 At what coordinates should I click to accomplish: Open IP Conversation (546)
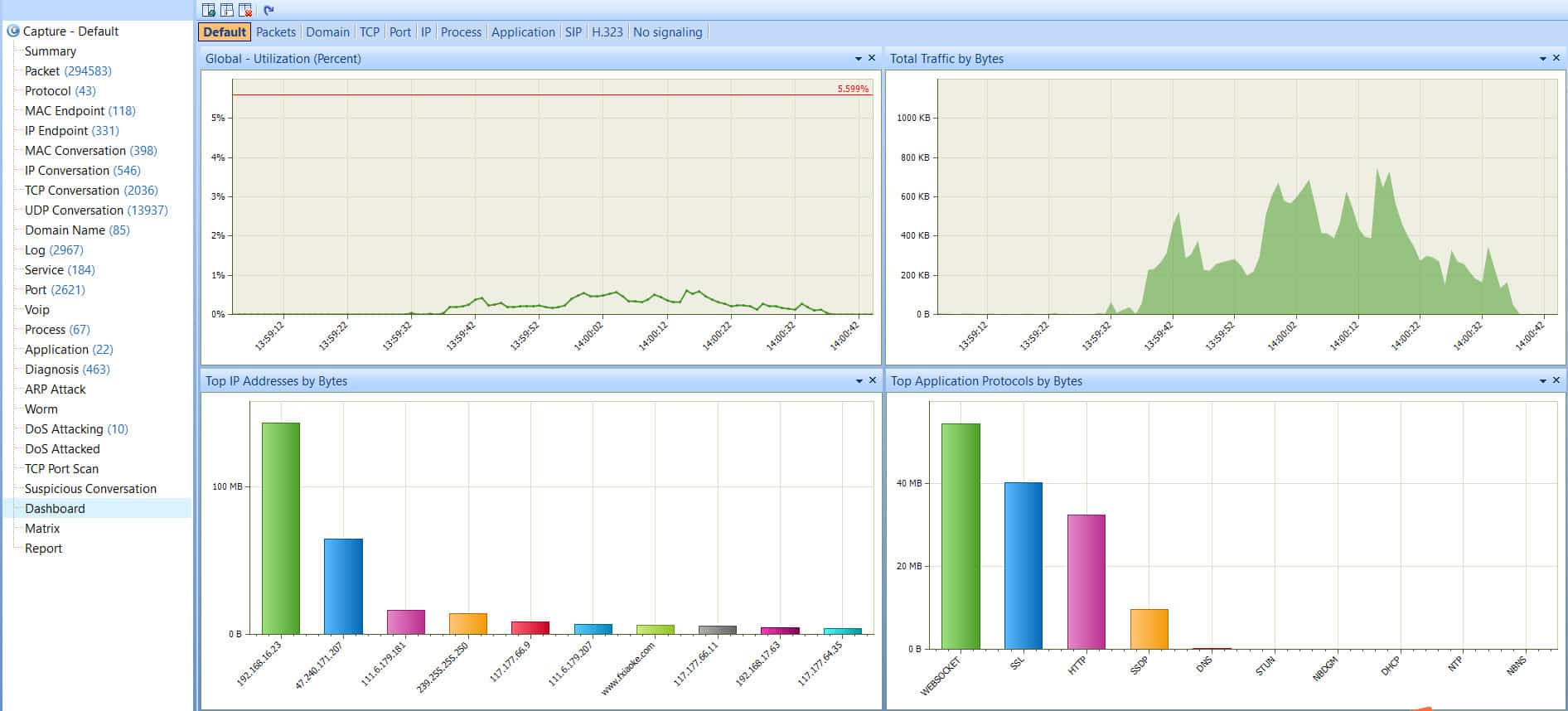coord(83,171)
